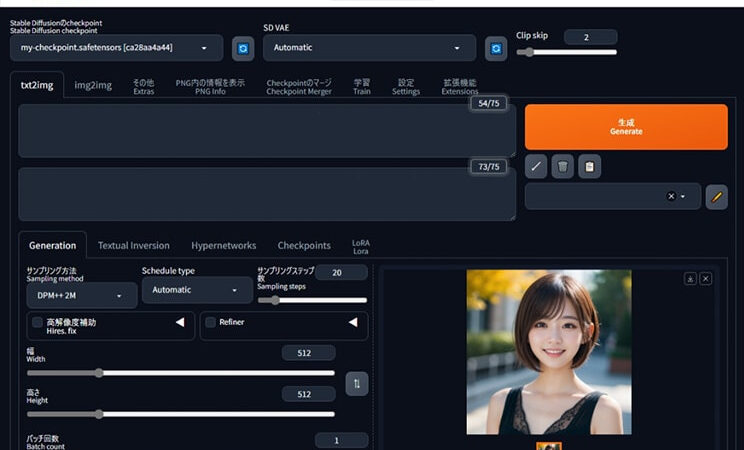Screen dimensions: 744x450
Task: Click the Sampling steps number field
Action: (341, 272)
